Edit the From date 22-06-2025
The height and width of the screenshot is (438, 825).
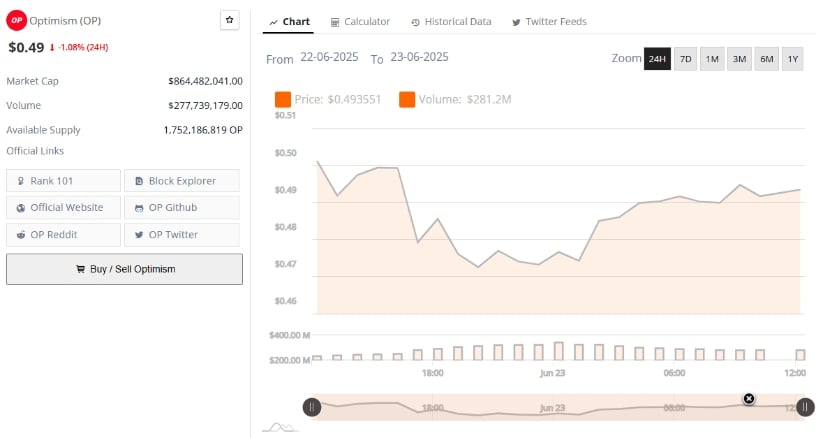point(329,57)
